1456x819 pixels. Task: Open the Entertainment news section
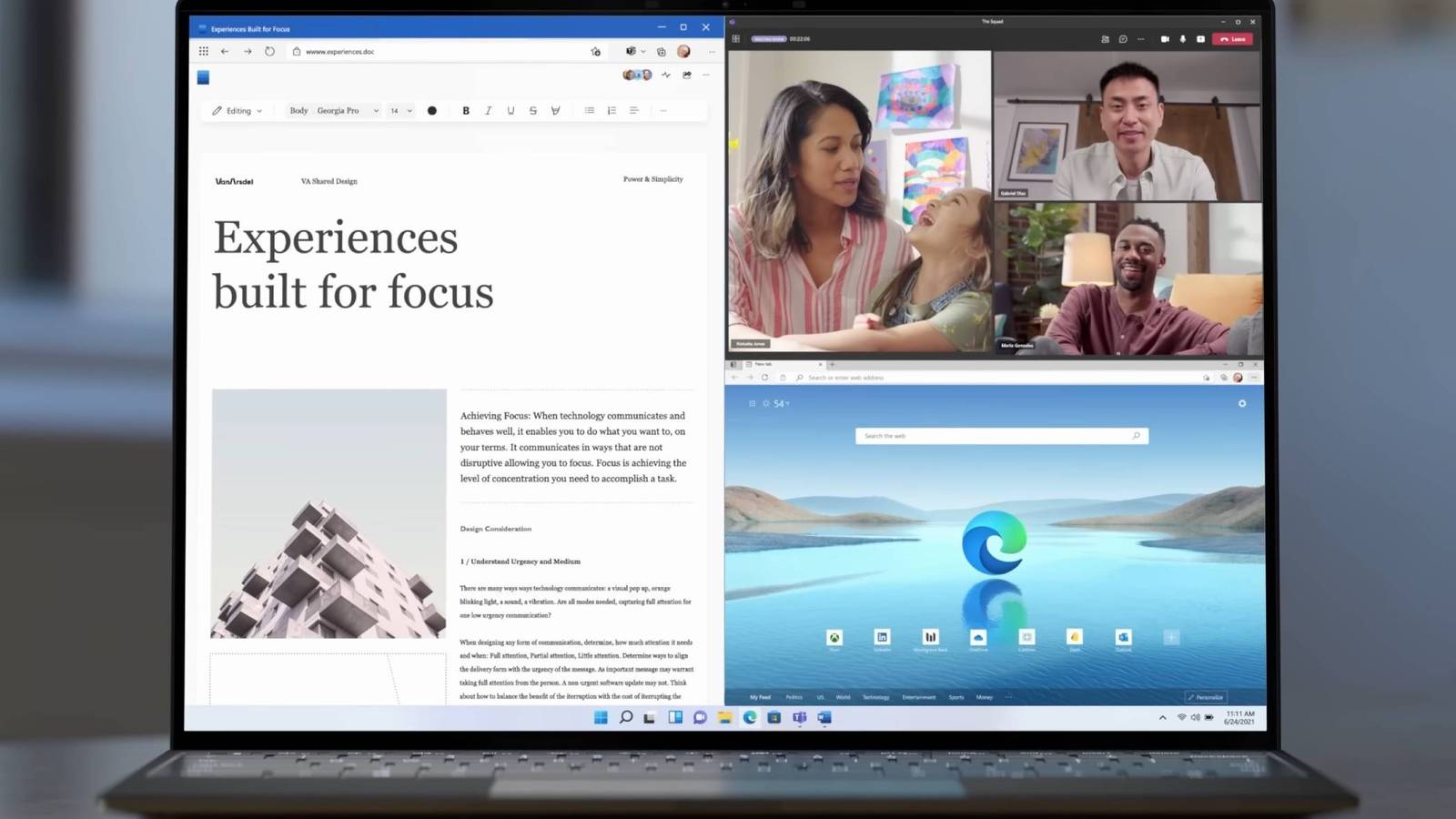[x=918, y=696]
